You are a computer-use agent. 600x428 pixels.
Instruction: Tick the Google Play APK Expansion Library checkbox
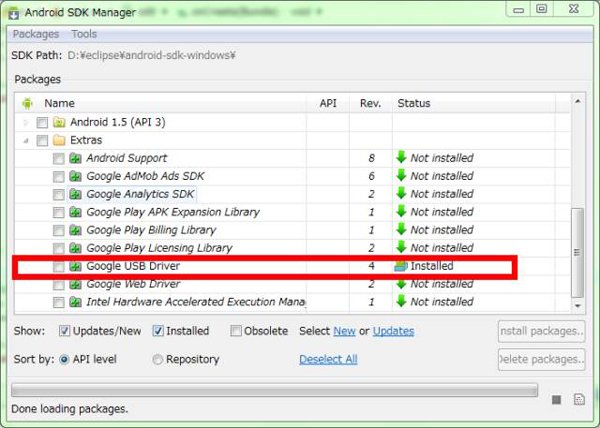click(x=59, y=212)
